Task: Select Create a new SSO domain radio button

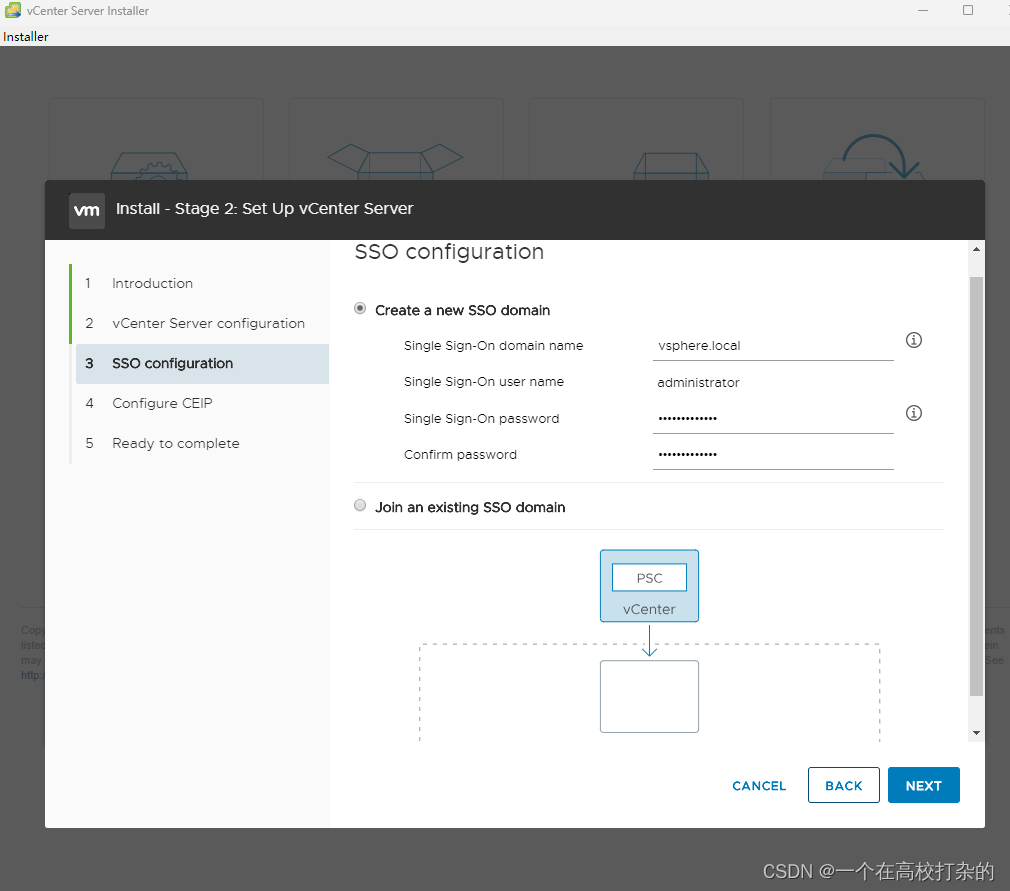Action: click(360, 309)
